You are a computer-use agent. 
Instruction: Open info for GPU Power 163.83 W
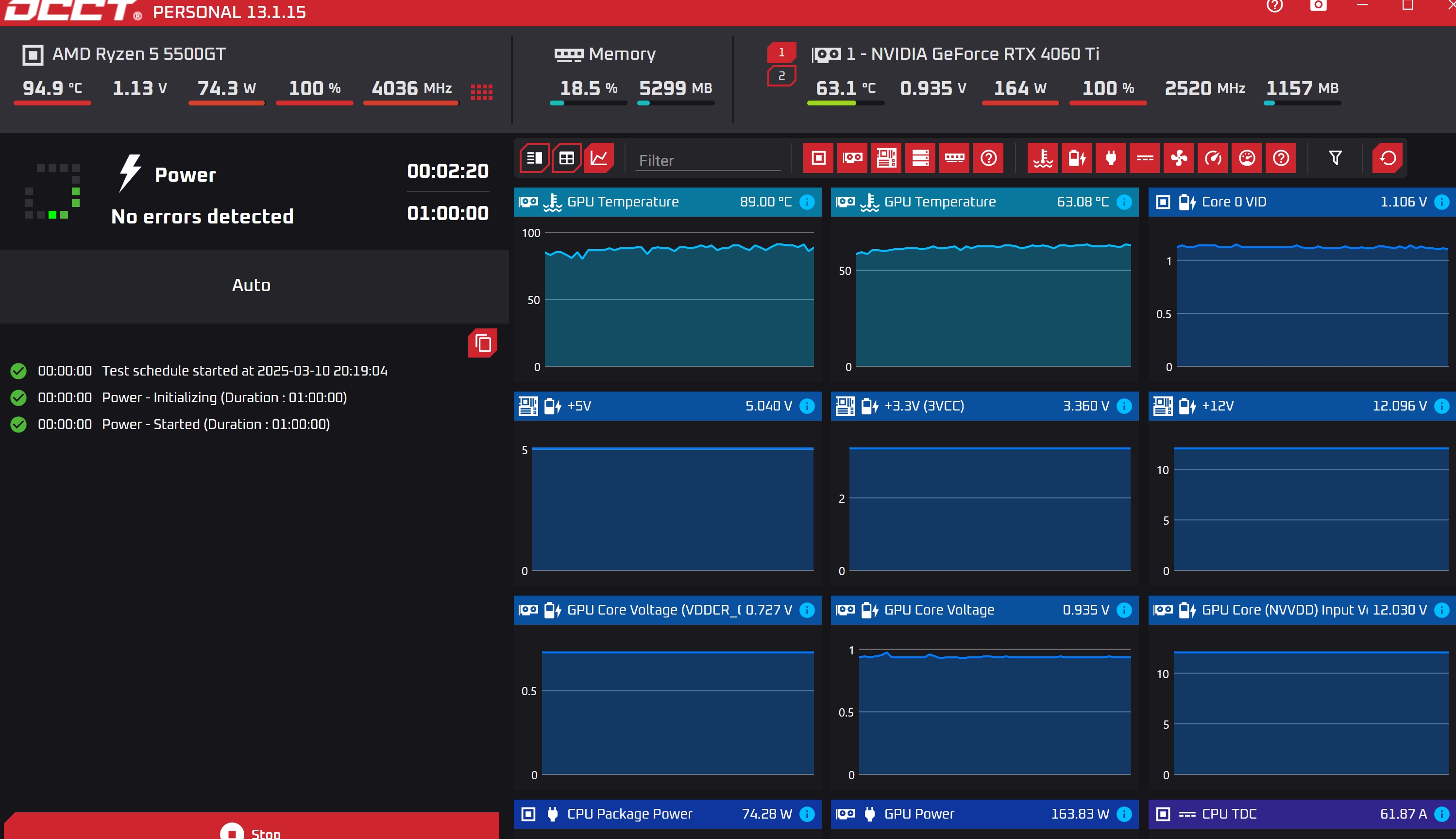pos(1124,814)
